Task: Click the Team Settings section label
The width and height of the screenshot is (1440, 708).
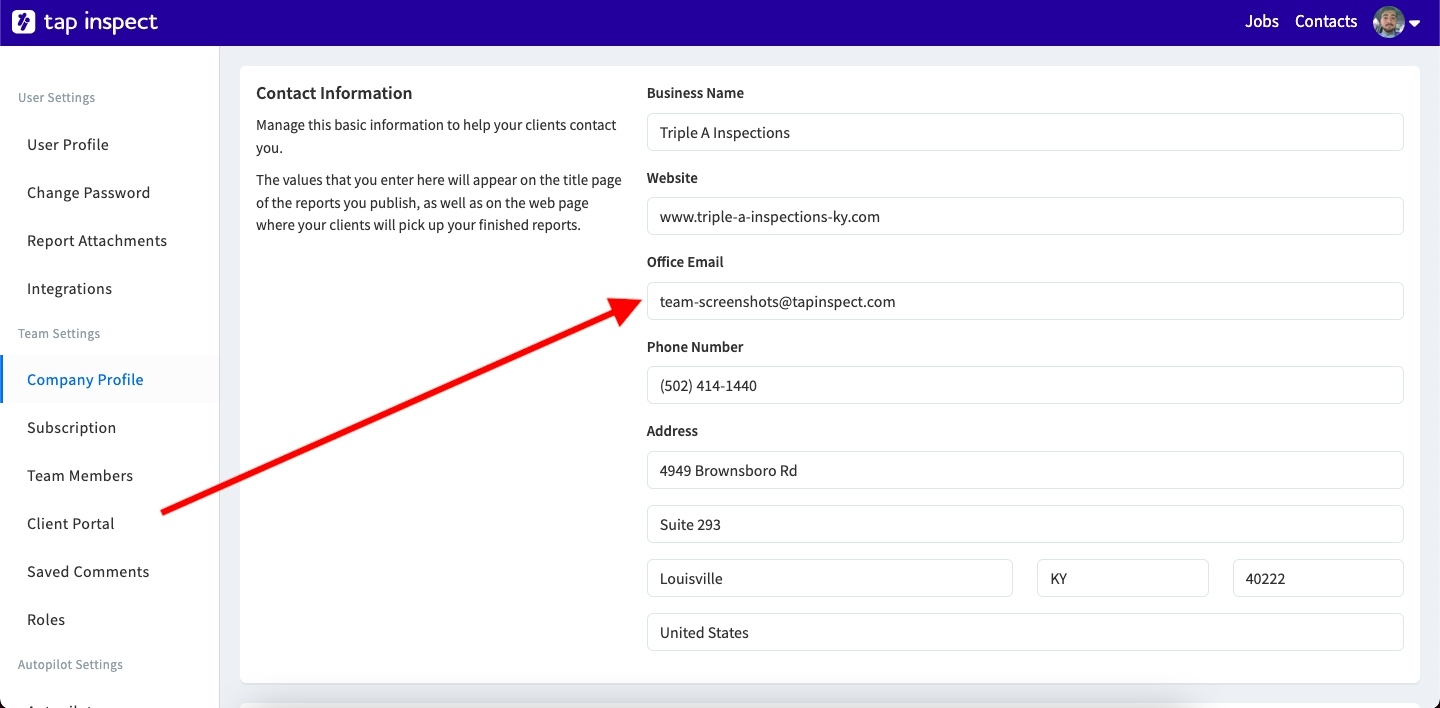Action: (59, 334)
